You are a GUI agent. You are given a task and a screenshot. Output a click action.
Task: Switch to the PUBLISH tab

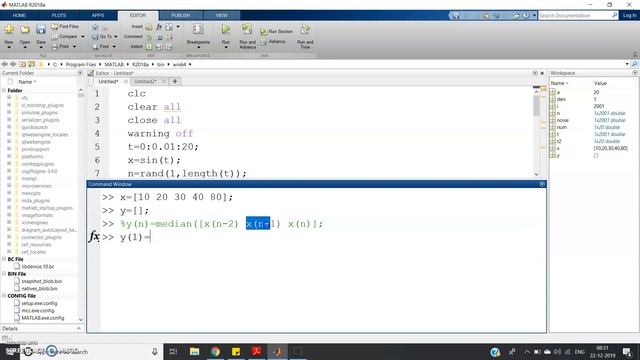(181, 16)
